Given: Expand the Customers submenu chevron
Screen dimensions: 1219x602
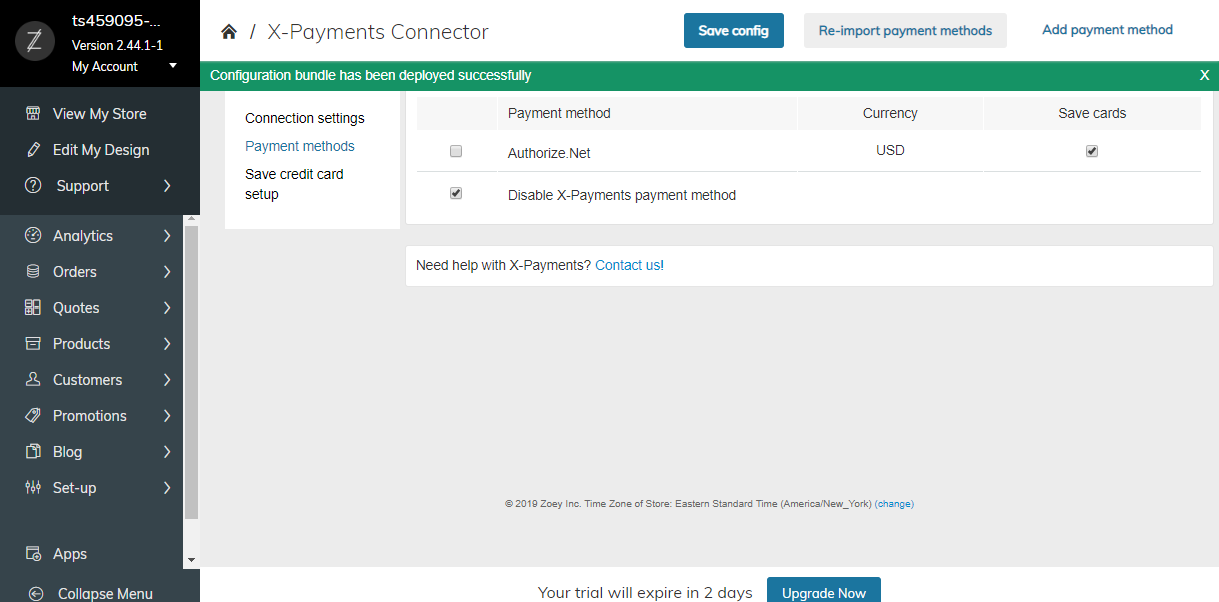Looking at the screenshot, I should (167, 380).
